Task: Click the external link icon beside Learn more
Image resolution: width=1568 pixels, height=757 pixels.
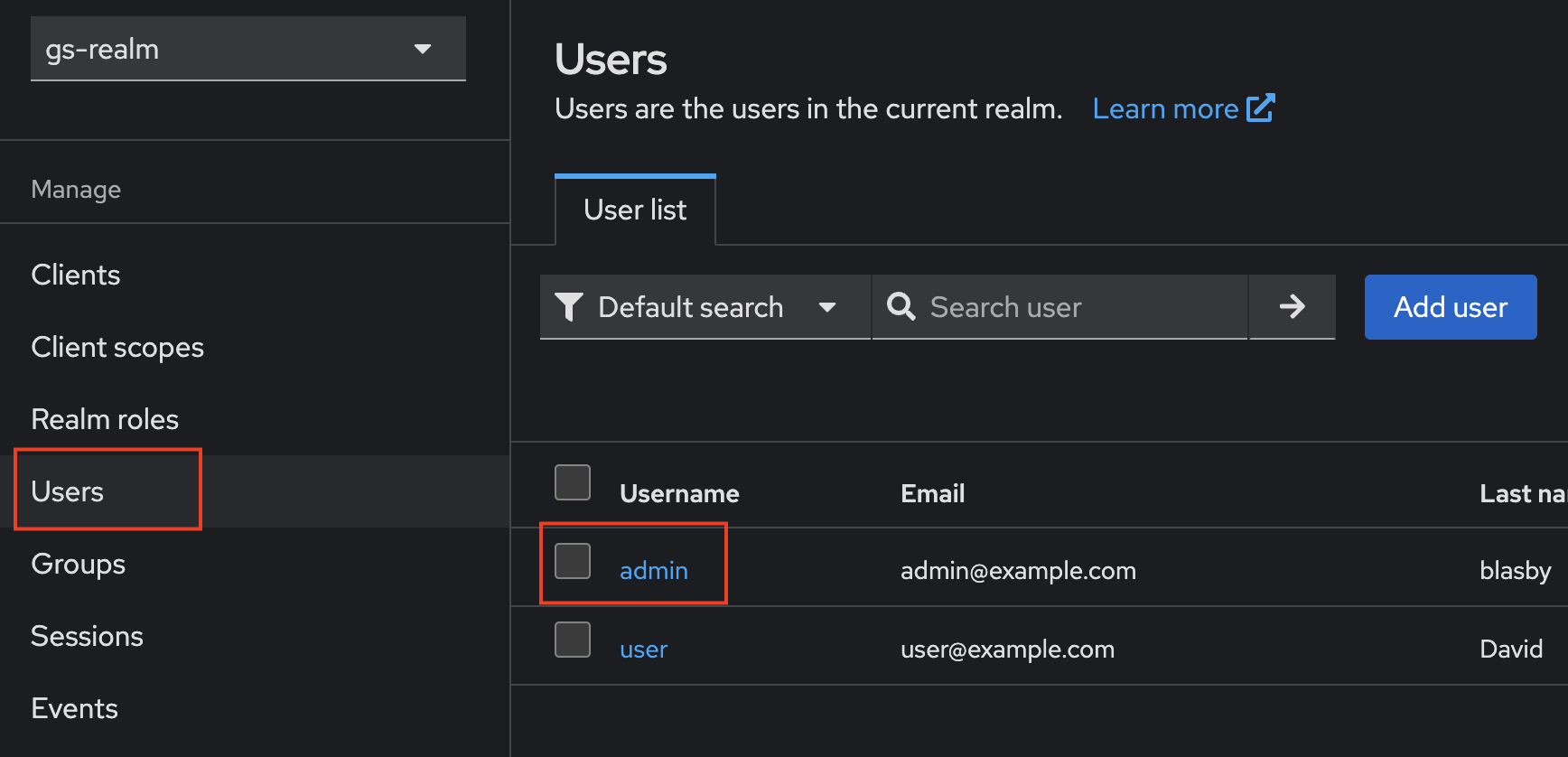Action: point(1260,108)
